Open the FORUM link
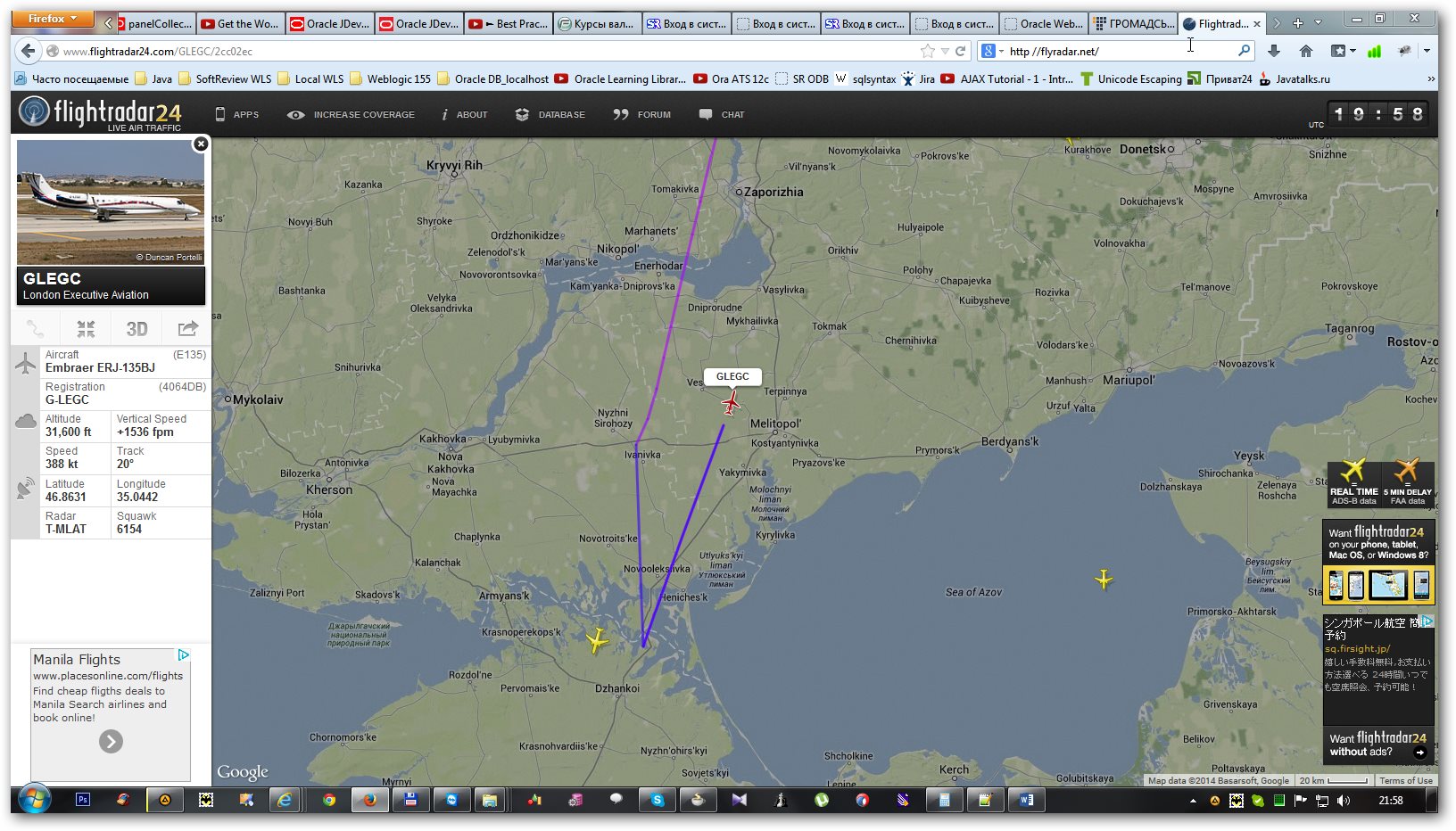Screen dimensions: 1456x831 642,114
